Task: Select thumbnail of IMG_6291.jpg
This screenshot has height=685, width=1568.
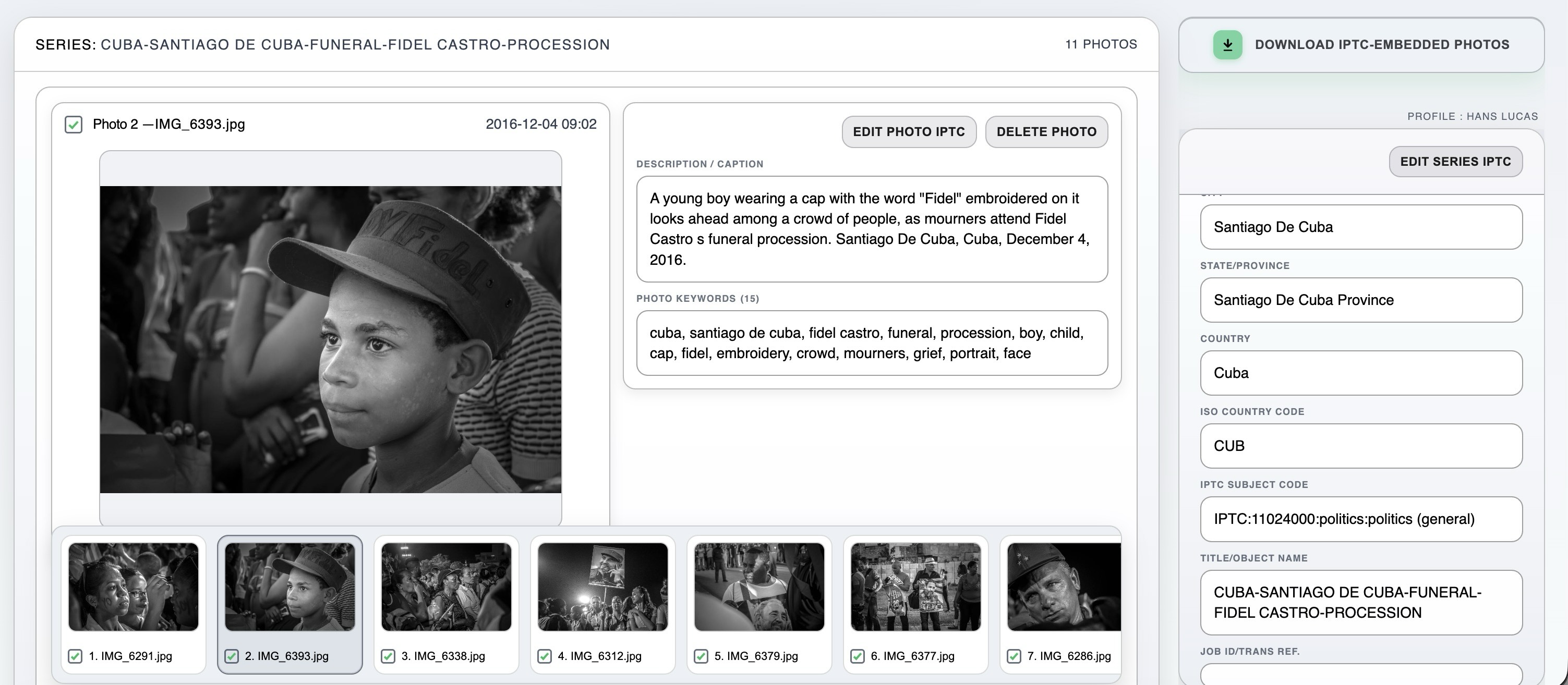Action: click(x=134, y=587)
